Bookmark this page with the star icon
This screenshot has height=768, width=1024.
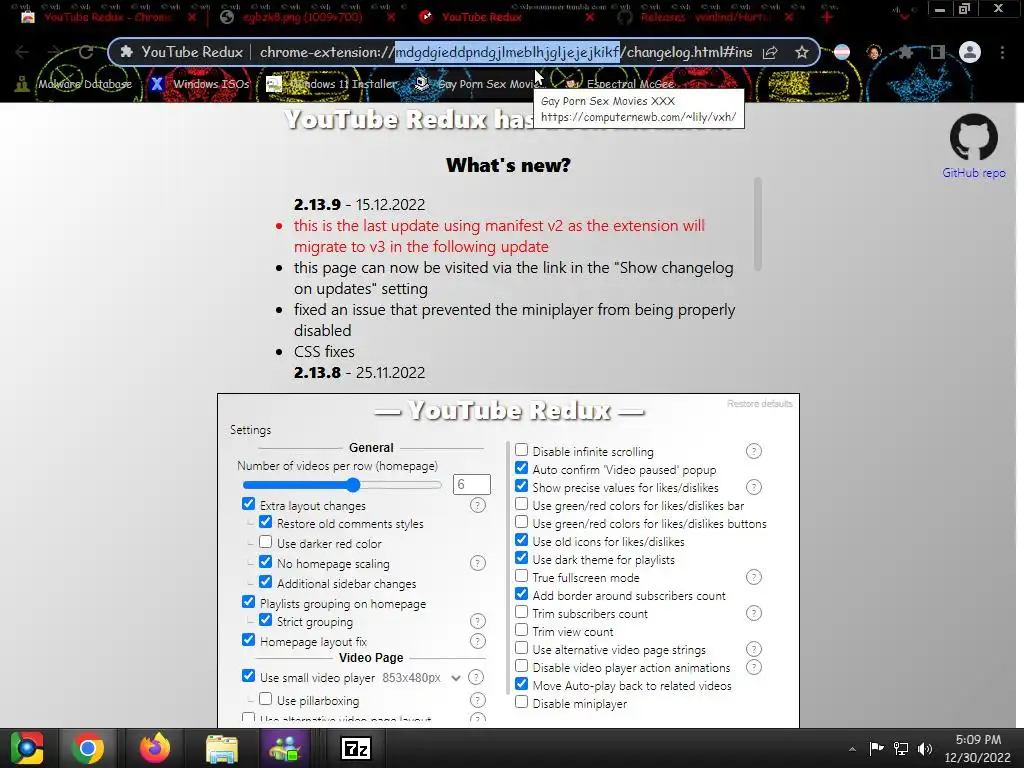tap(801, 52)
